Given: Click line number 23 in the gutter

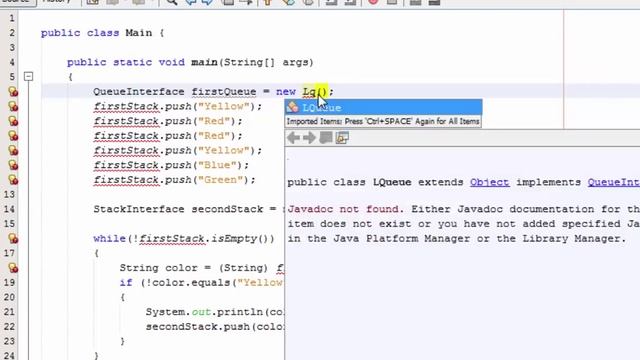Looking at the screenshot, I should 9,341.
